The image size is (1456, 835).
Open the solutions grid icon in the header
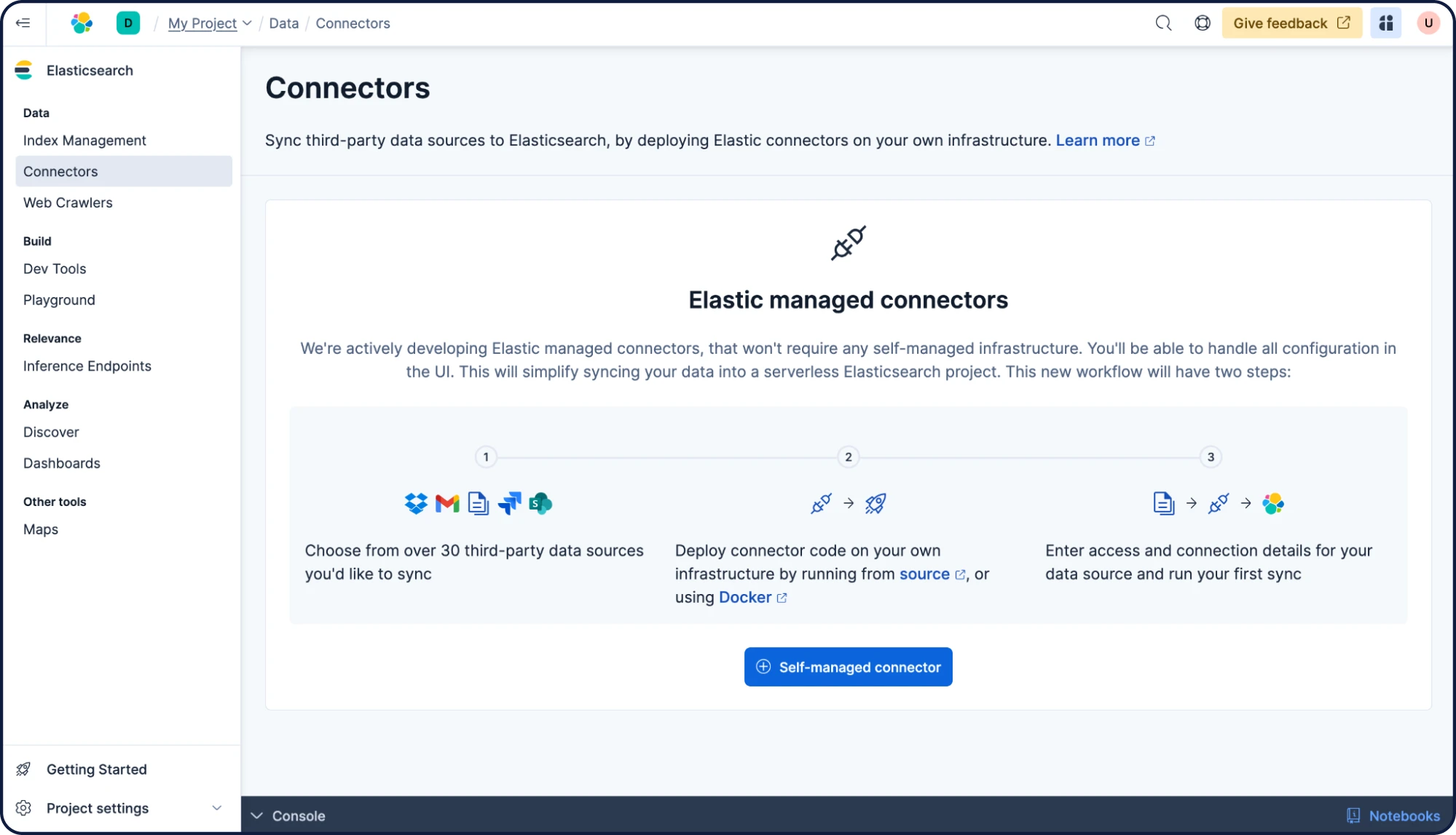[1386, 23]
